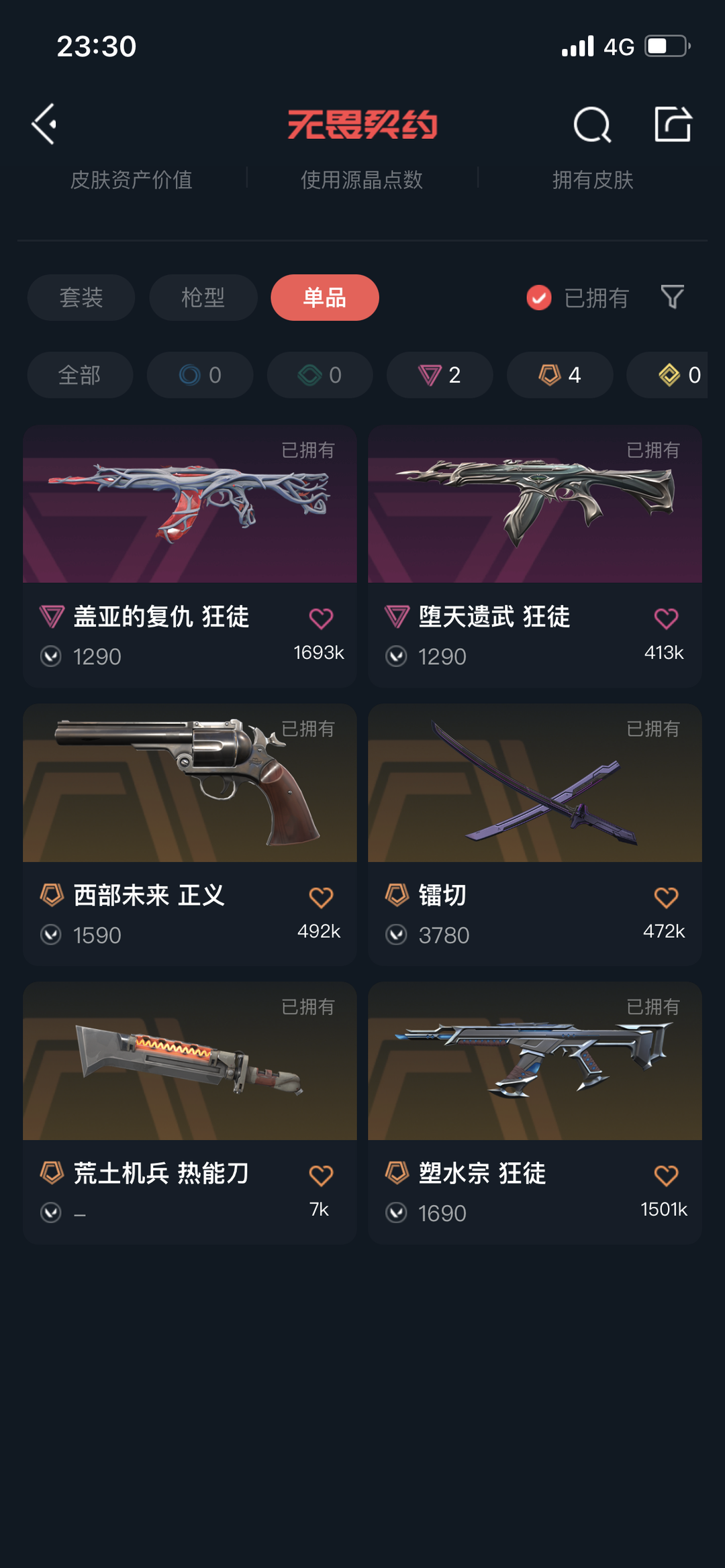Open search with the magnifier icon
Screen dimensions: 725x1568
click(592, 125)
